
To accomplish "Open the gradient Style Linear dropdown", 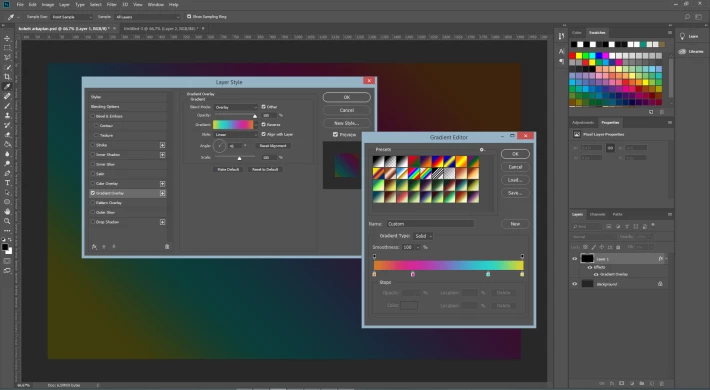I will [235, 135].
